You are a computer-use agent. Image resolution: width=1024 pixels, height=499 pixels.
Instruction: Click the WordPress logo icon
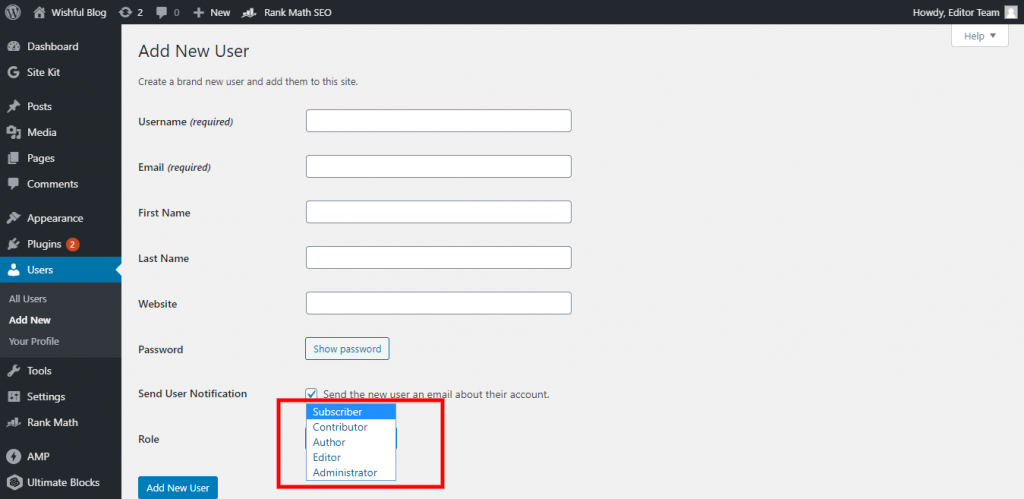[x=13, y=12]
